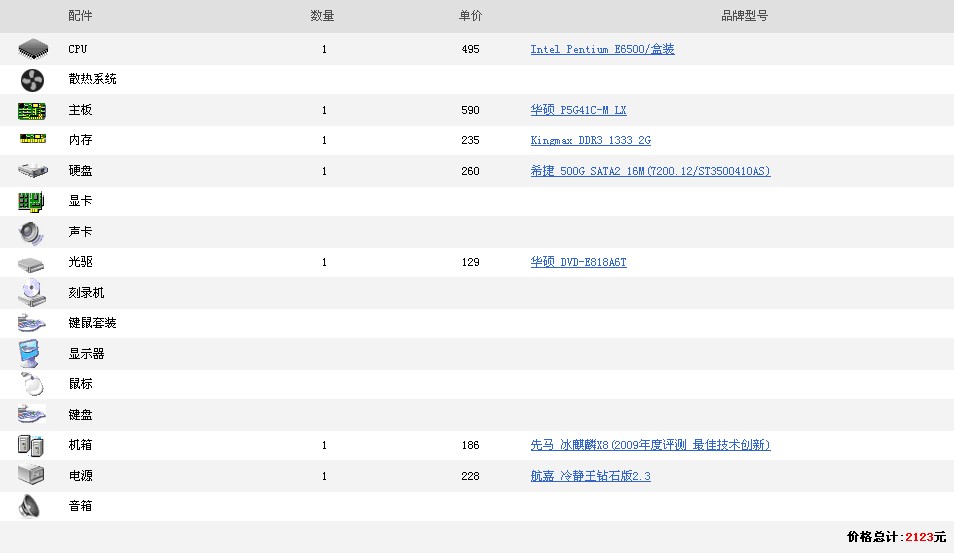
Task: Click the 品牌型号 column header
Action: (x=745, y=16)
